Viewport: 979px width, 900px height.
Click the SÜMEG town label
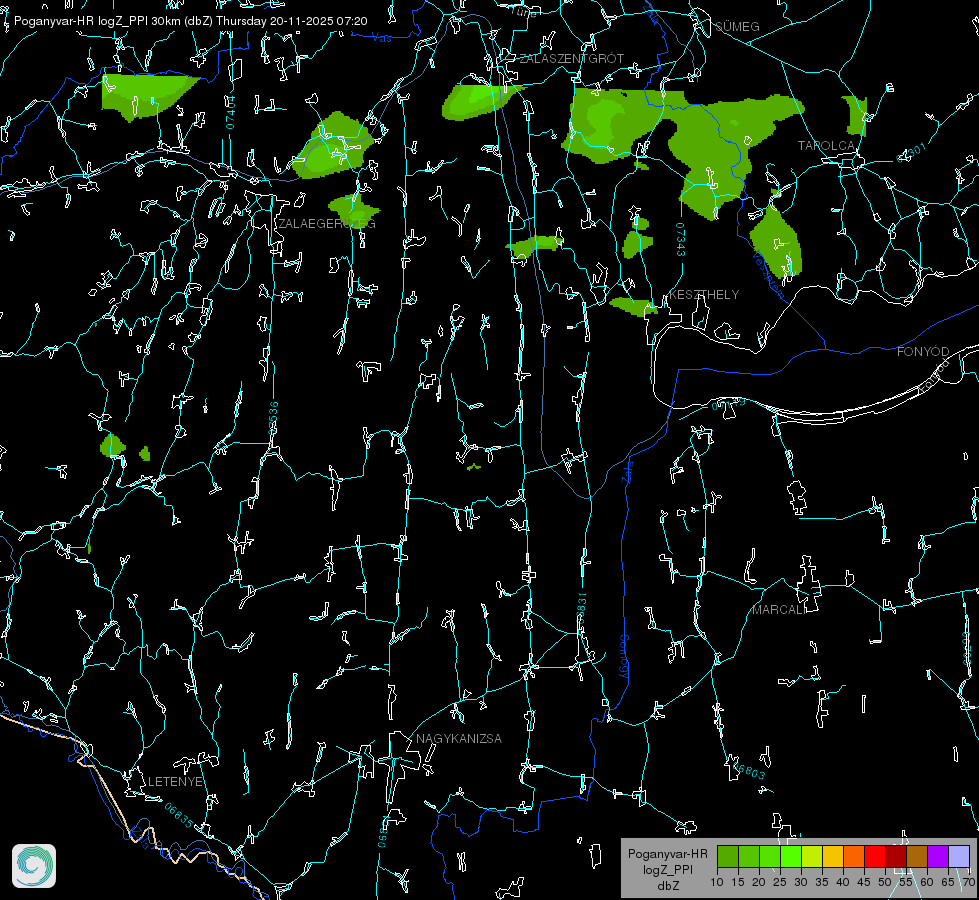[x=737, y=27]
